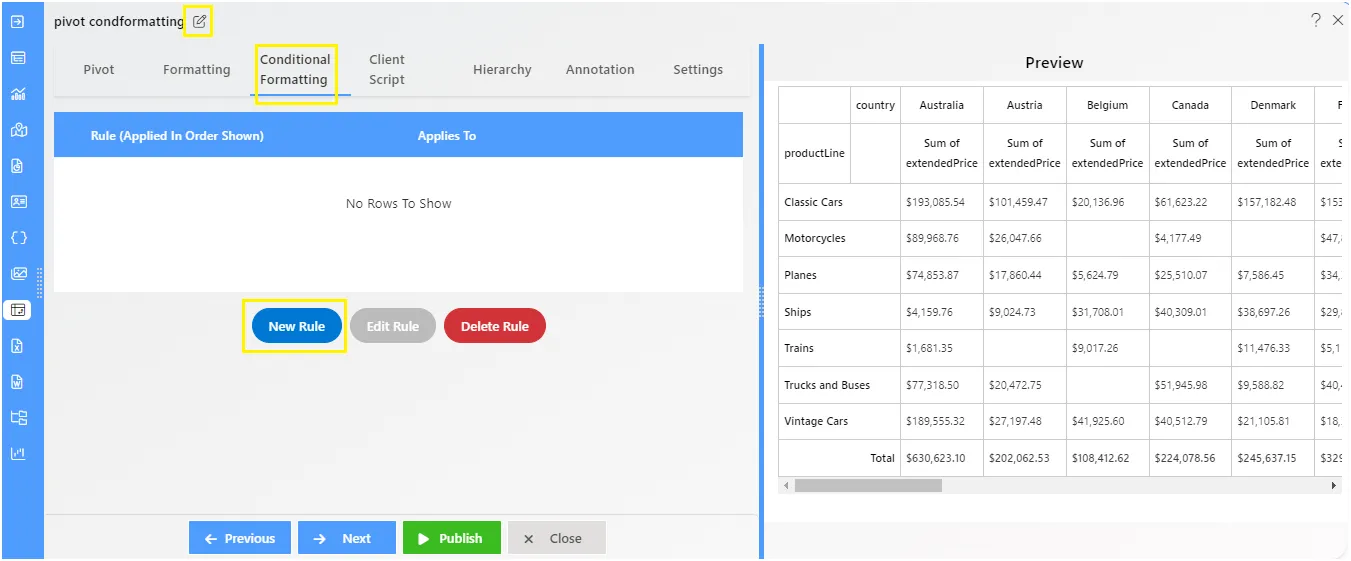
Task: Go to the Settings tab
Action: click(x=698, y=70)
